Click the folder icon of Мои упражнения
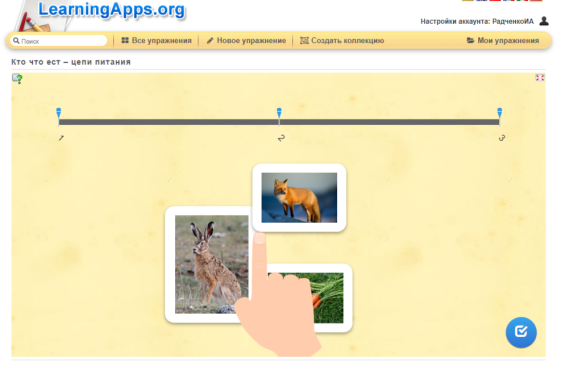The width and height of the screenshot is (561, 370). click(x=470, y=40)
